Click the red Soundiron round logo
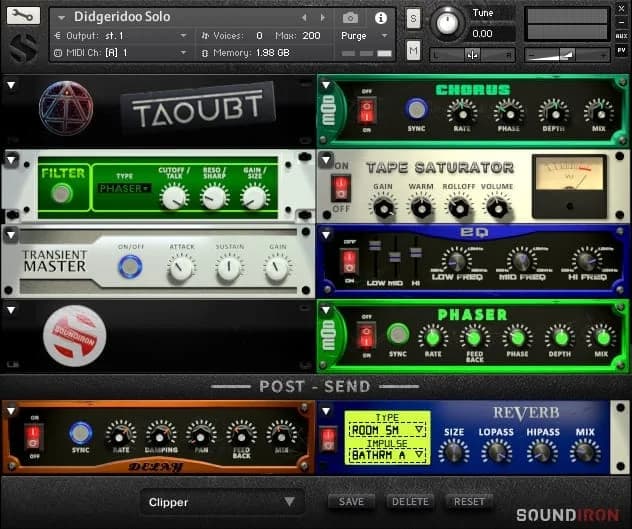632x529 pixels. [76, 335]
